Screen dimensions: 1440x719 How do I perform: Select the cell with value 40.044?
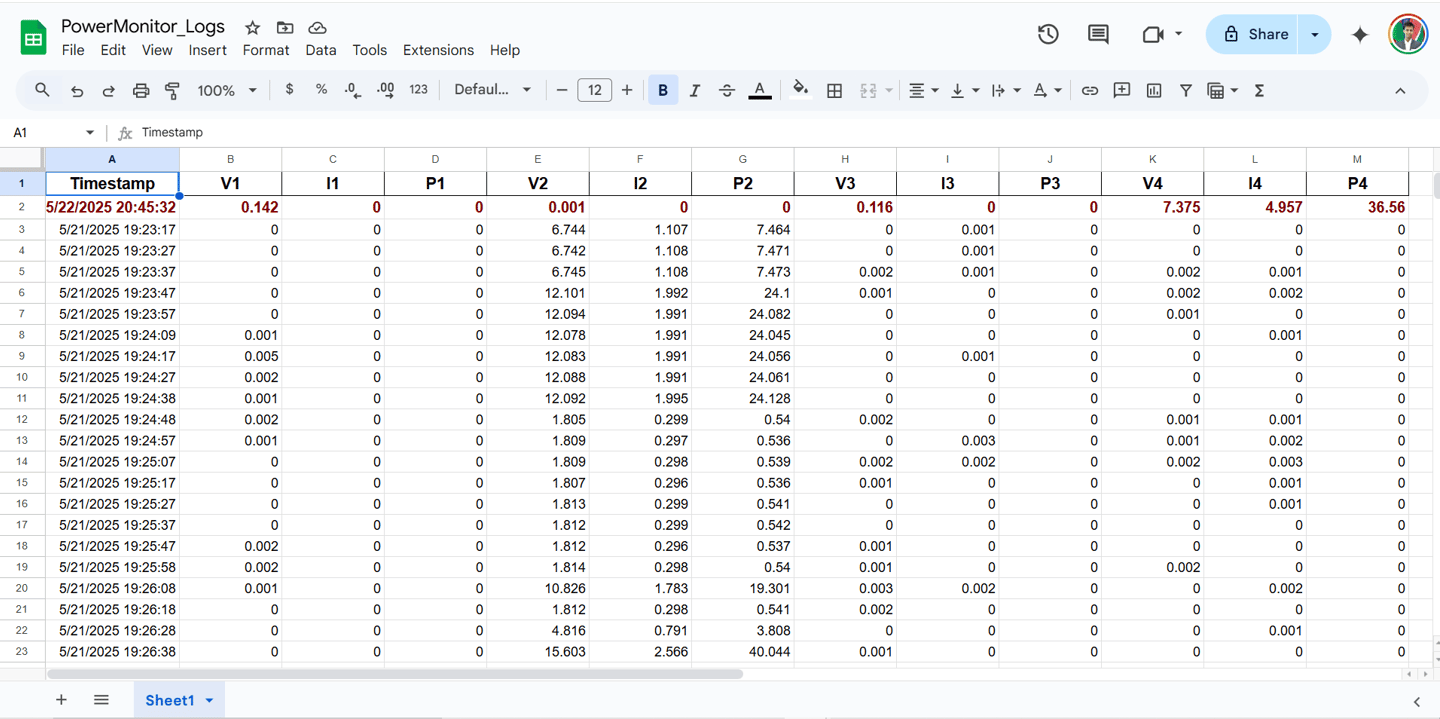click(x=743, y=651)
